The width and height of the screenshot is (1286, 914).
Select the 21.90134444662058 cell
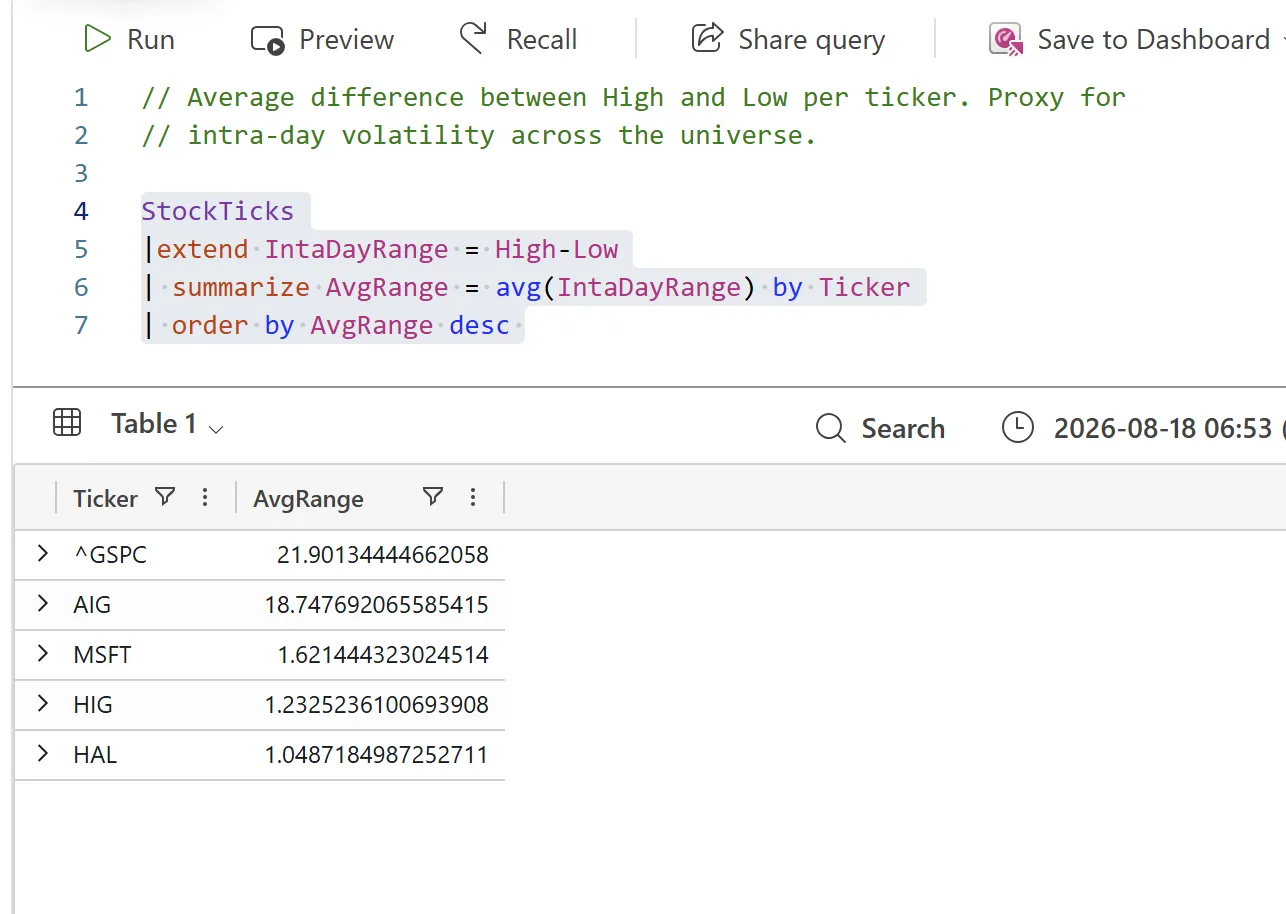pyautogui.click(x=383, y=555)
